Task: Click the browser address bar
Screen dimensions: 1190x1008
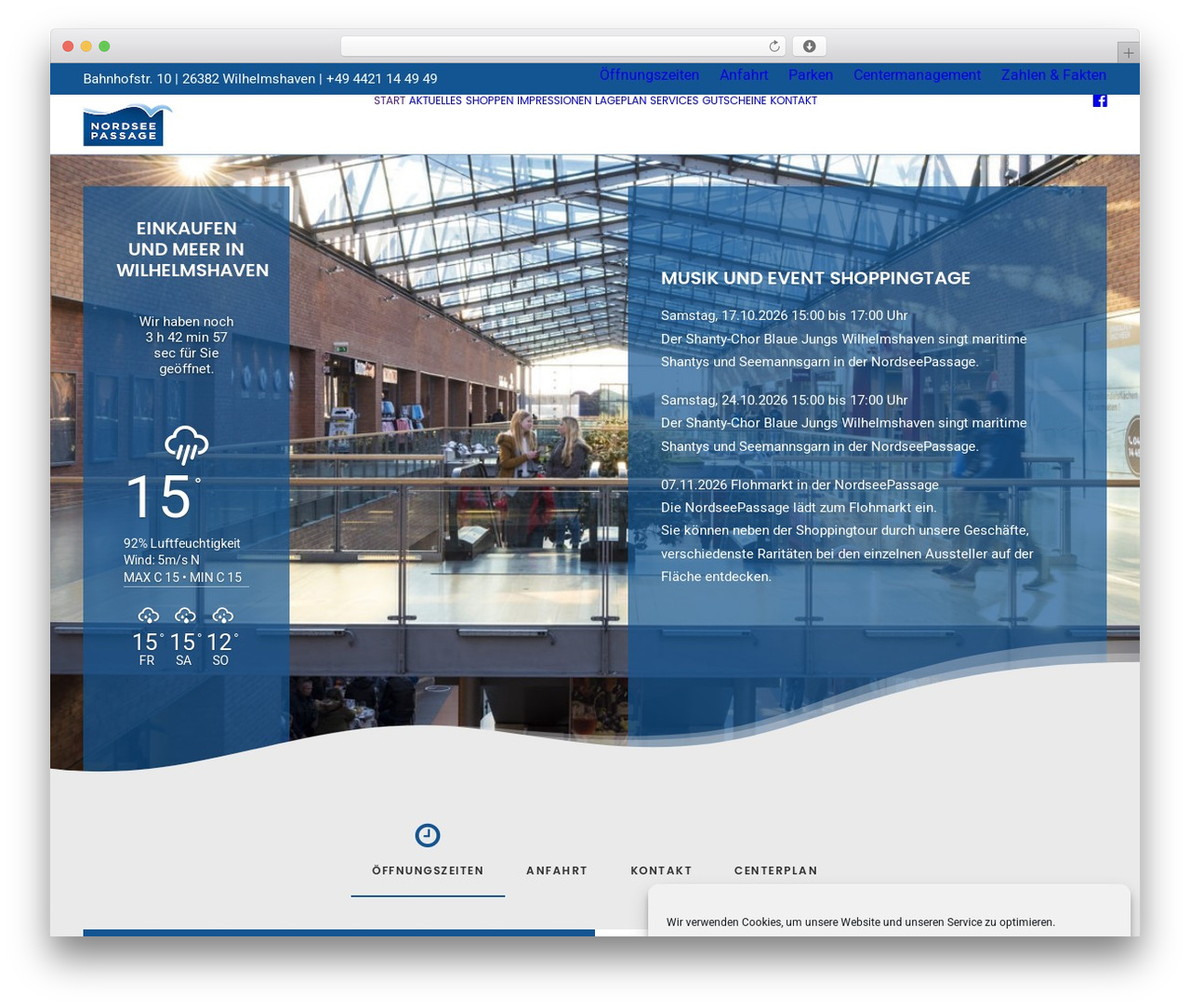Action: pos(563,46)
